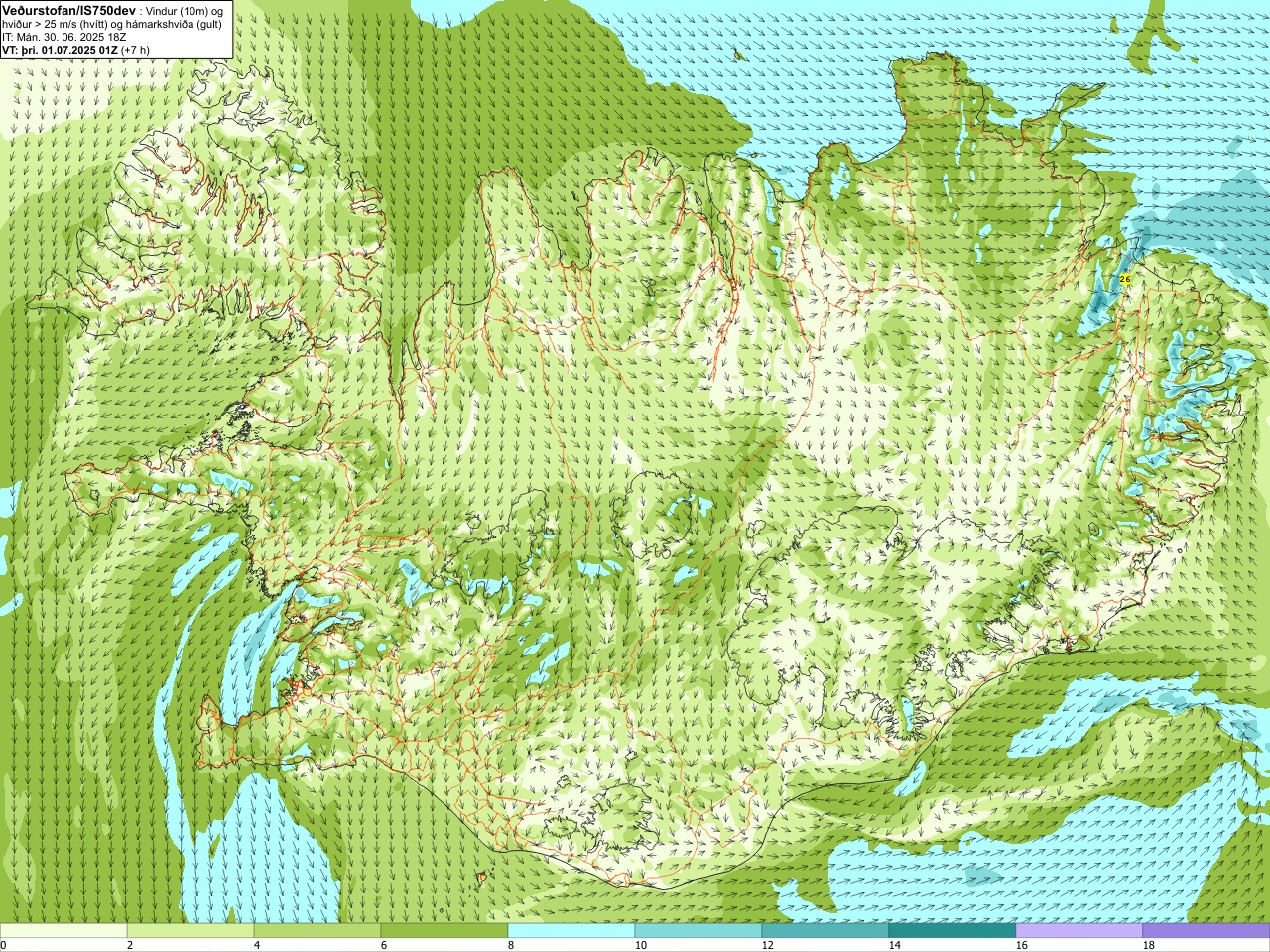This screenshot has height=952, width=1270.
Task: Click the 'IT: Mán. 30. 06. 2025 18Z' line
Action: [63, 37]
